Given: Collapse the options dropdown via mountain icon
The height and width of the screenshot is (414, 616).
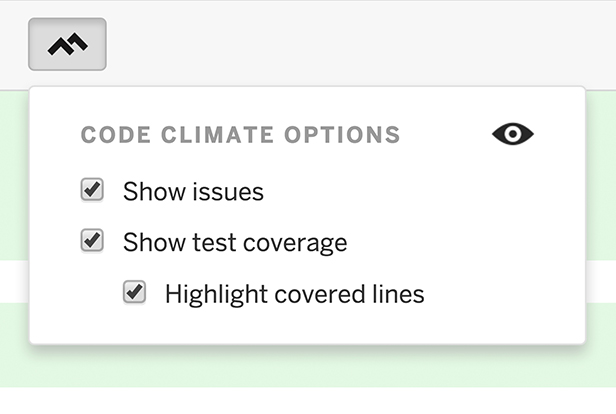Looking at the screenshot, I should click(67, 44).
